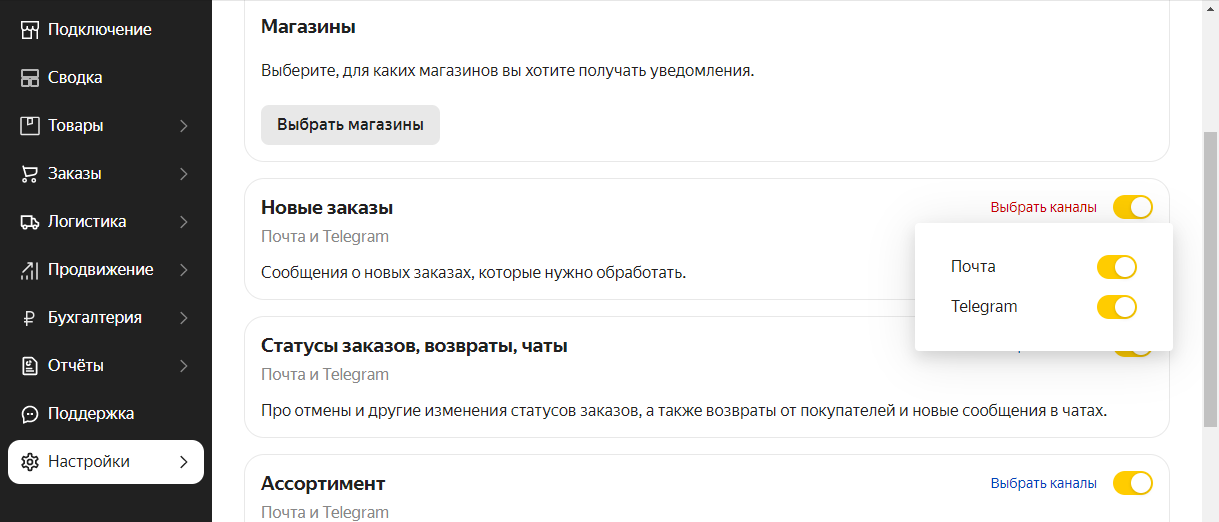This screenshot has height=522, width=1219.
Task: Click the Заказы shopping cart icon
Action: (x=30, y=174)
